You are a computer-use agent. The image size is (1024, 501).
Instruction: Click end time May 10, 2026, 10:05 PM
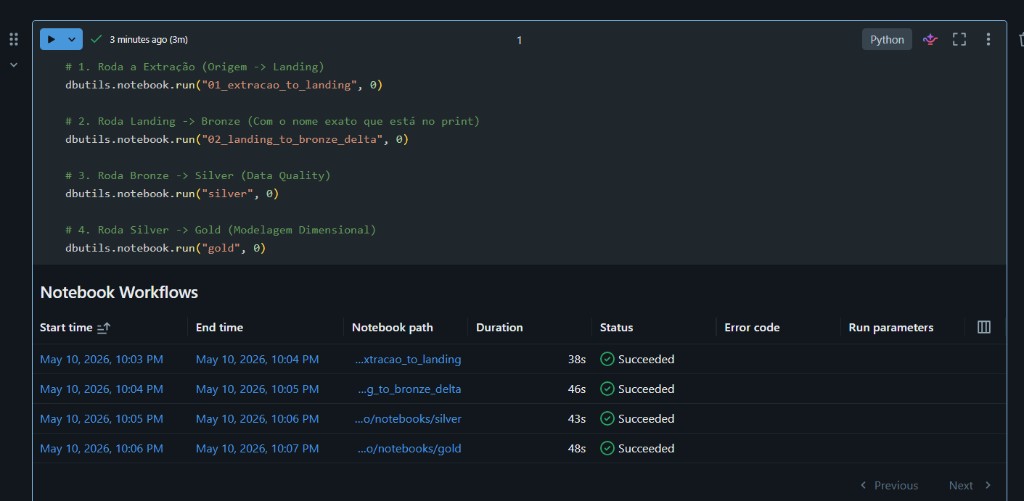point(257,389)
